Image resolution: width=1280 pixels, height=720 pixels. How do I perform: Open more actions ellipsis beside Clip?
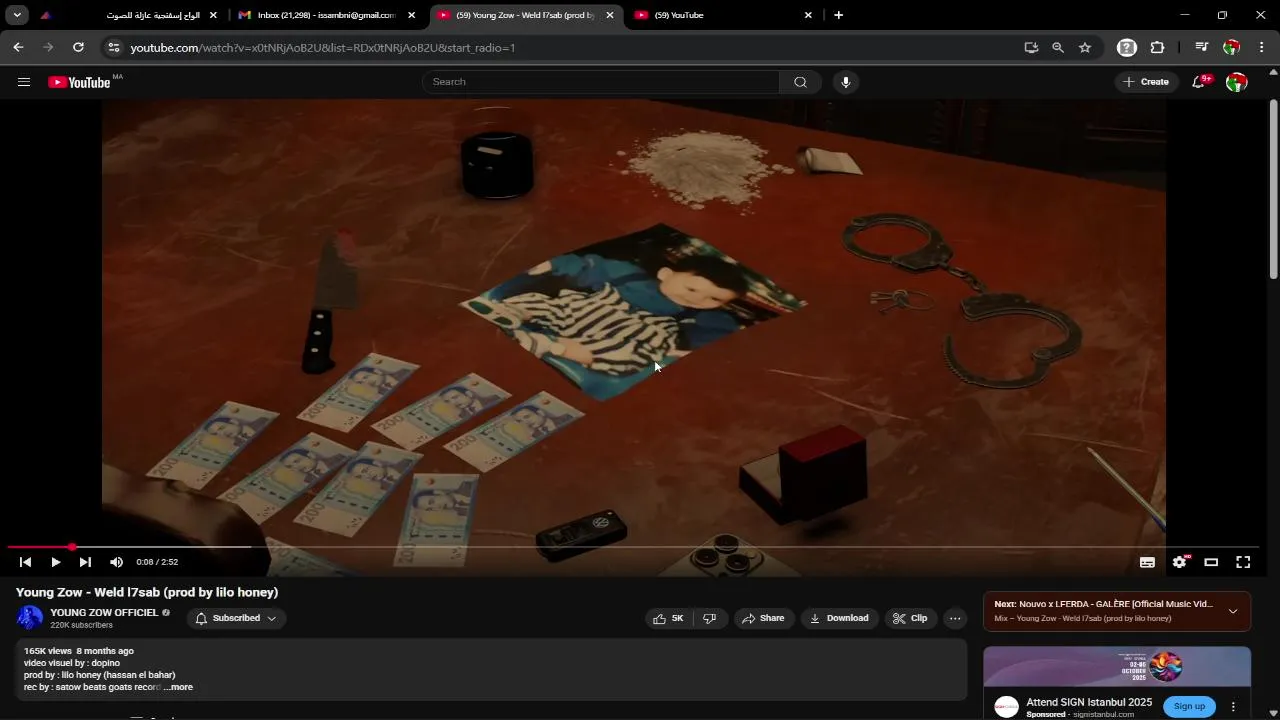[955, 618]
